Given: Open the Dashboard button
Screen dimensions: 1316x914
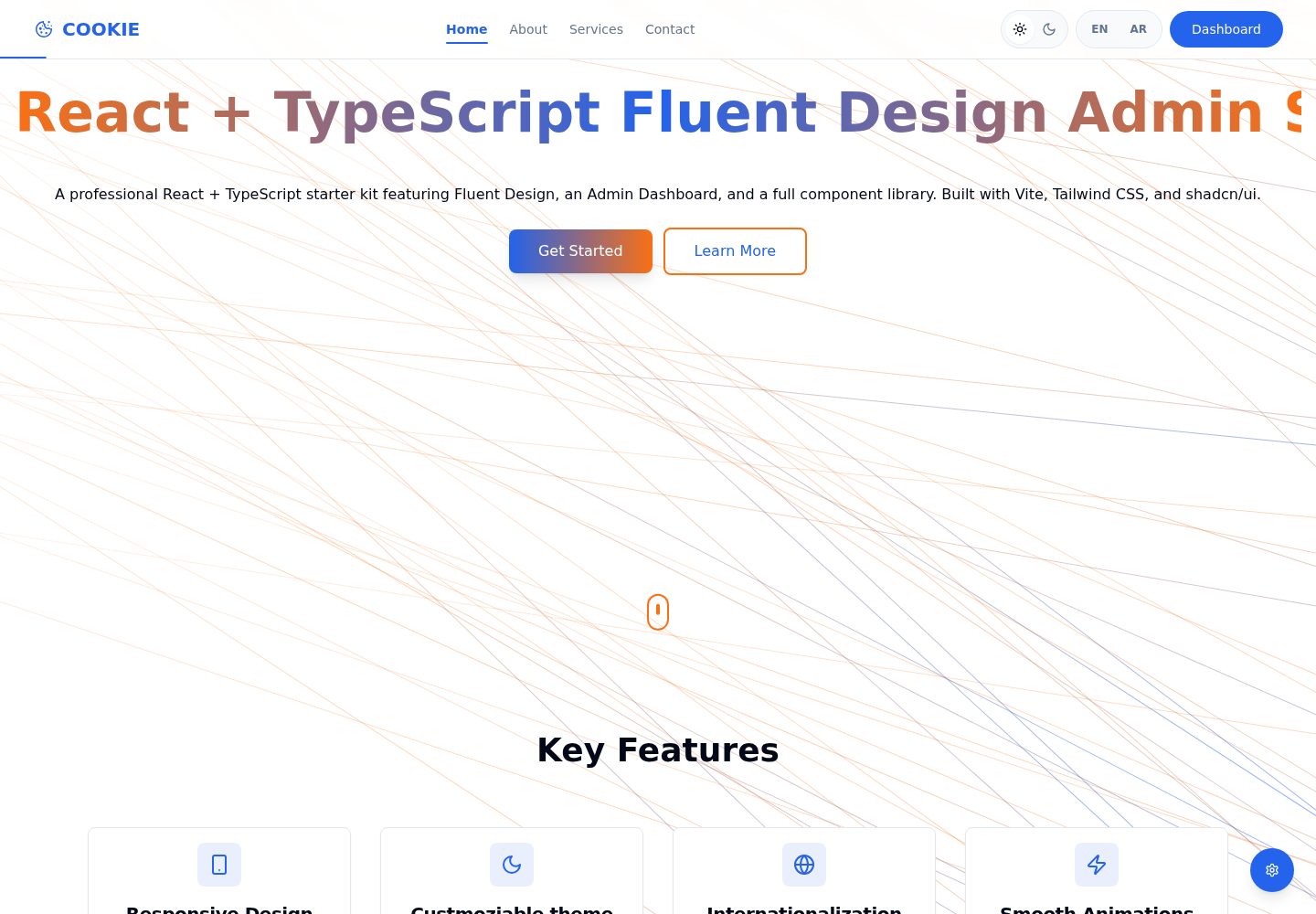Looking at the screenshot, I should (1226, 29).
